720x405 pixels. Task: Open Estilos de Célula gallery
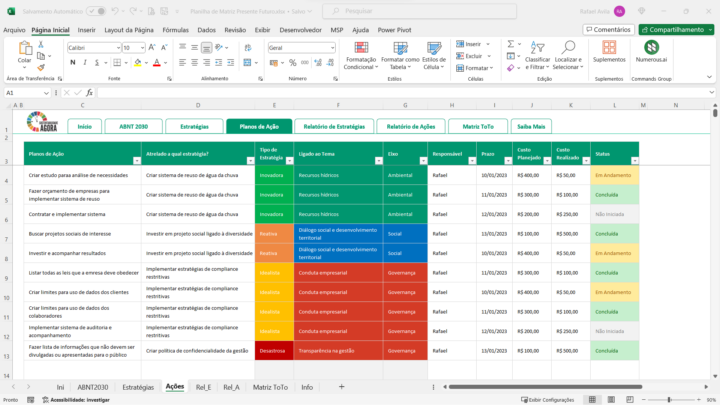[433, 55]
